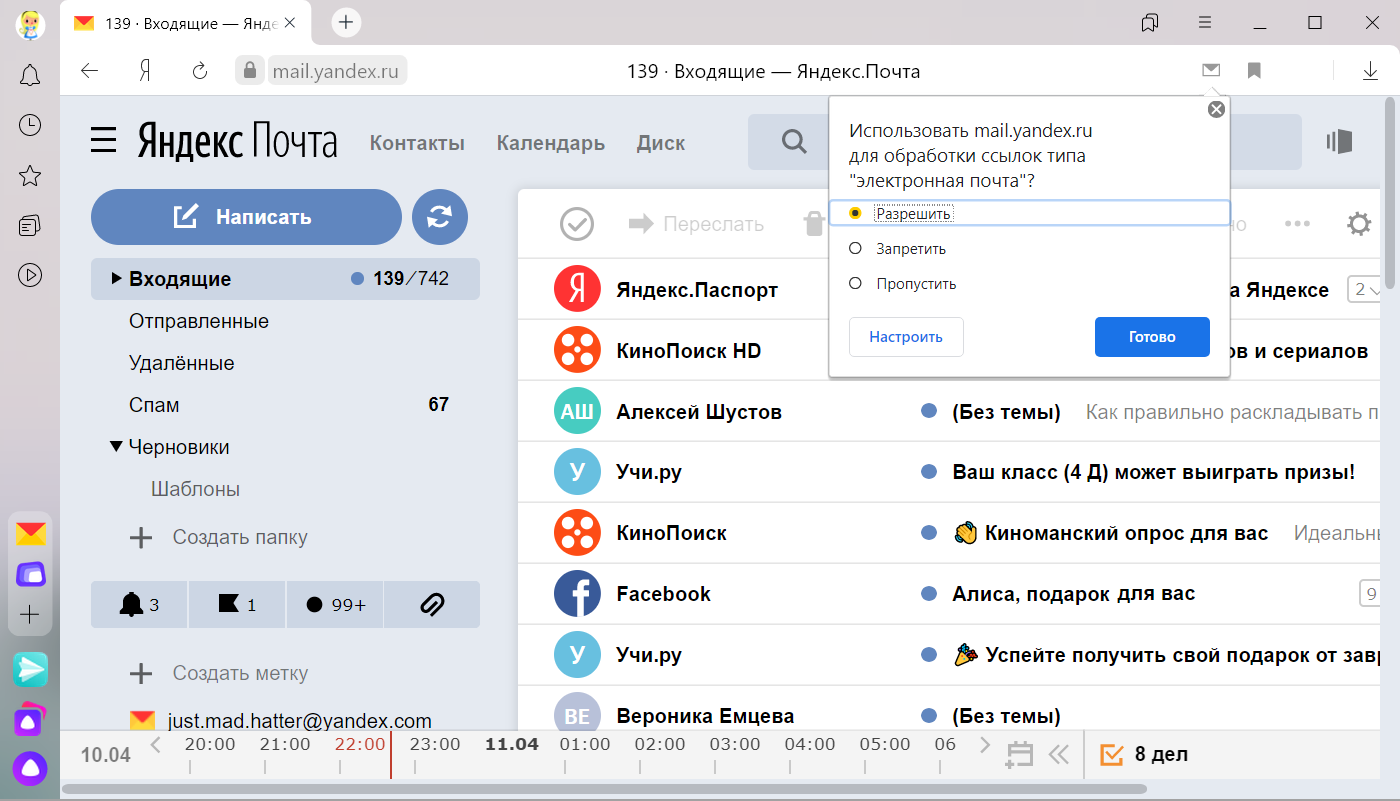Open the sidebar panel icon right of search
This screenshot has height=801, width=1400.
pyautogui.click(x=1339, y=142)
